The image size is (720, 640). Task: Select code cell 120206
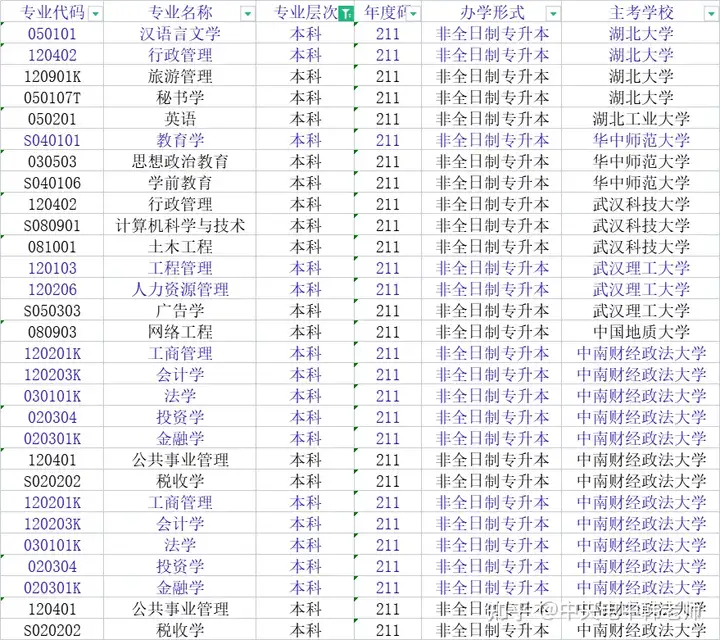(x=52, y=290)
